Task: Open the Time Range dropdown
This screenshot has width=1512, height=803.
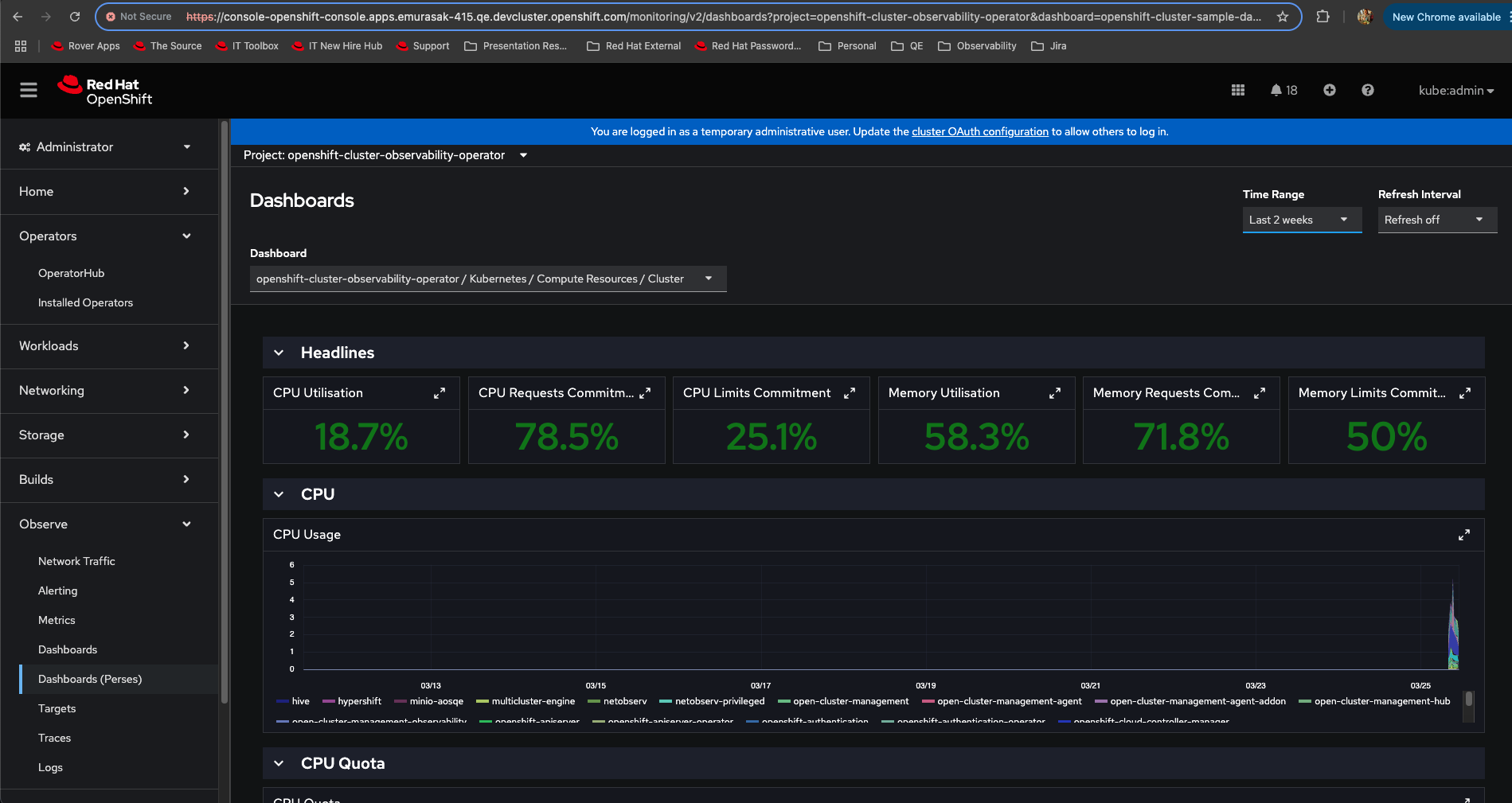Action: (x=1301, y=220)
